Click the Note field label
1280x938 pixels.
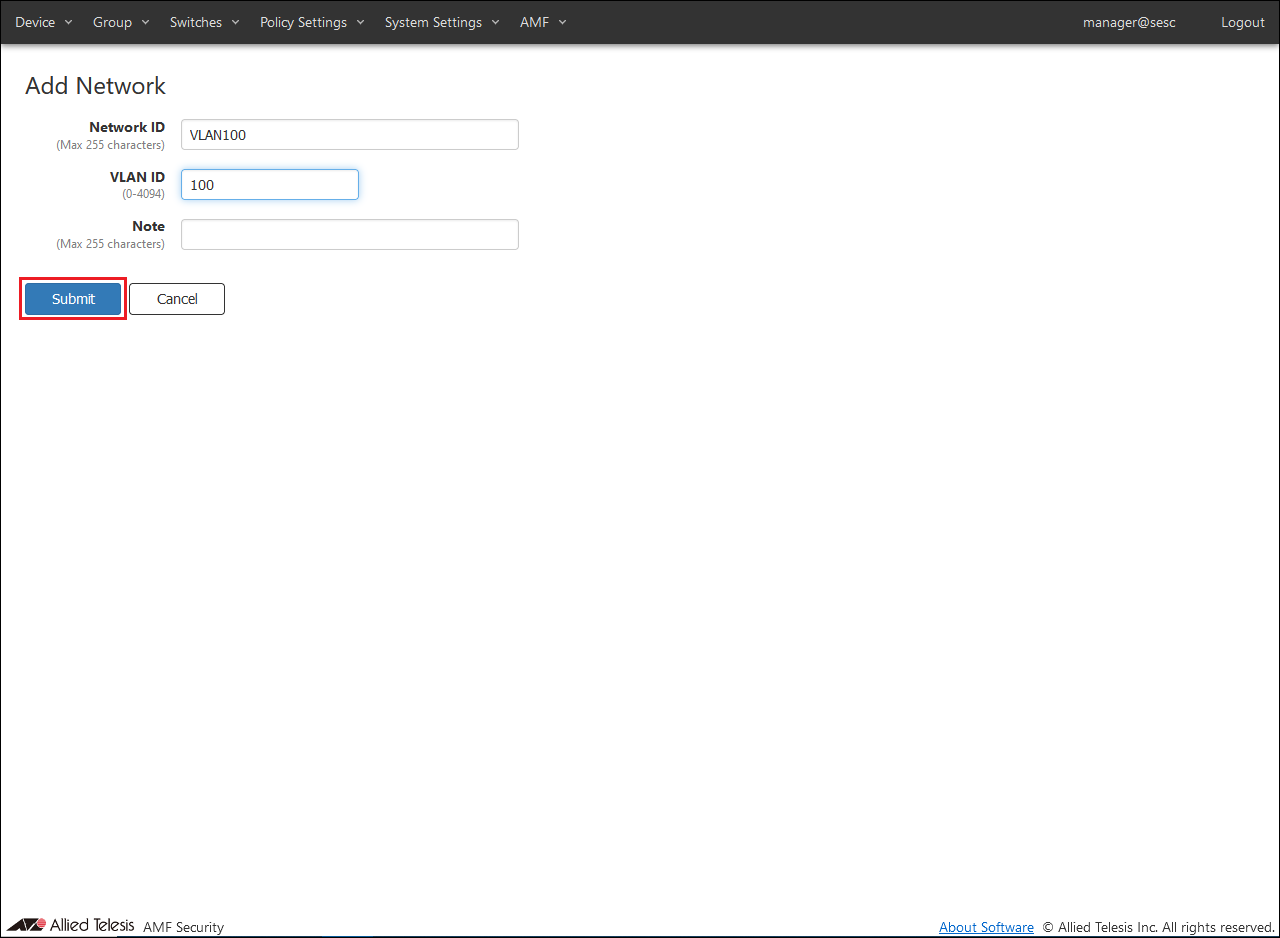[x=148, y=226]
